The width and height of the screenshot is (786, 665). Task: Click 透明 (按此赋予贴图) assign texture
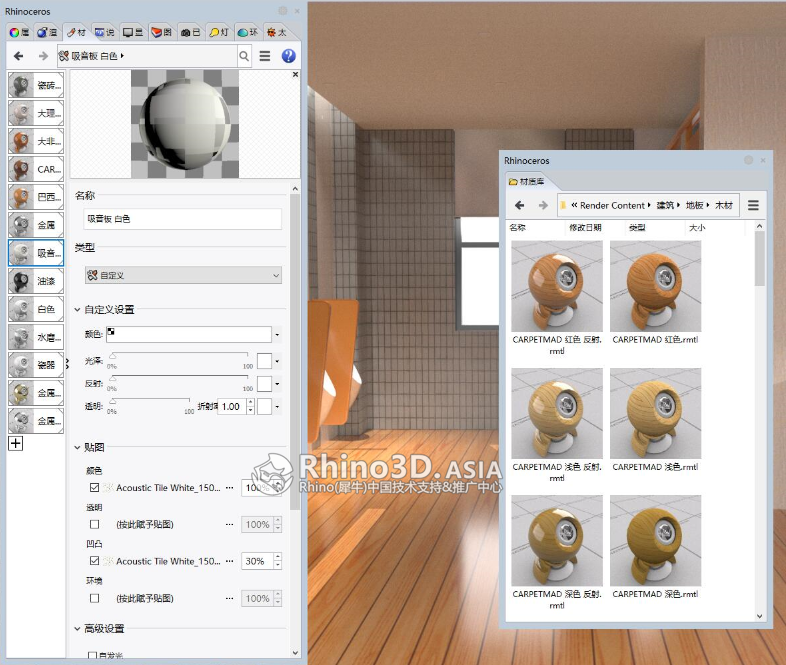[145, 524]
